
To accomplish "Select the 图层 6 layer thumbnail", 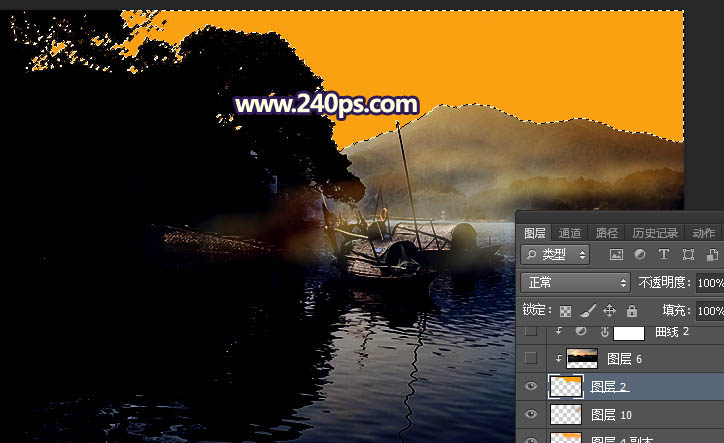I will [582, 358].
